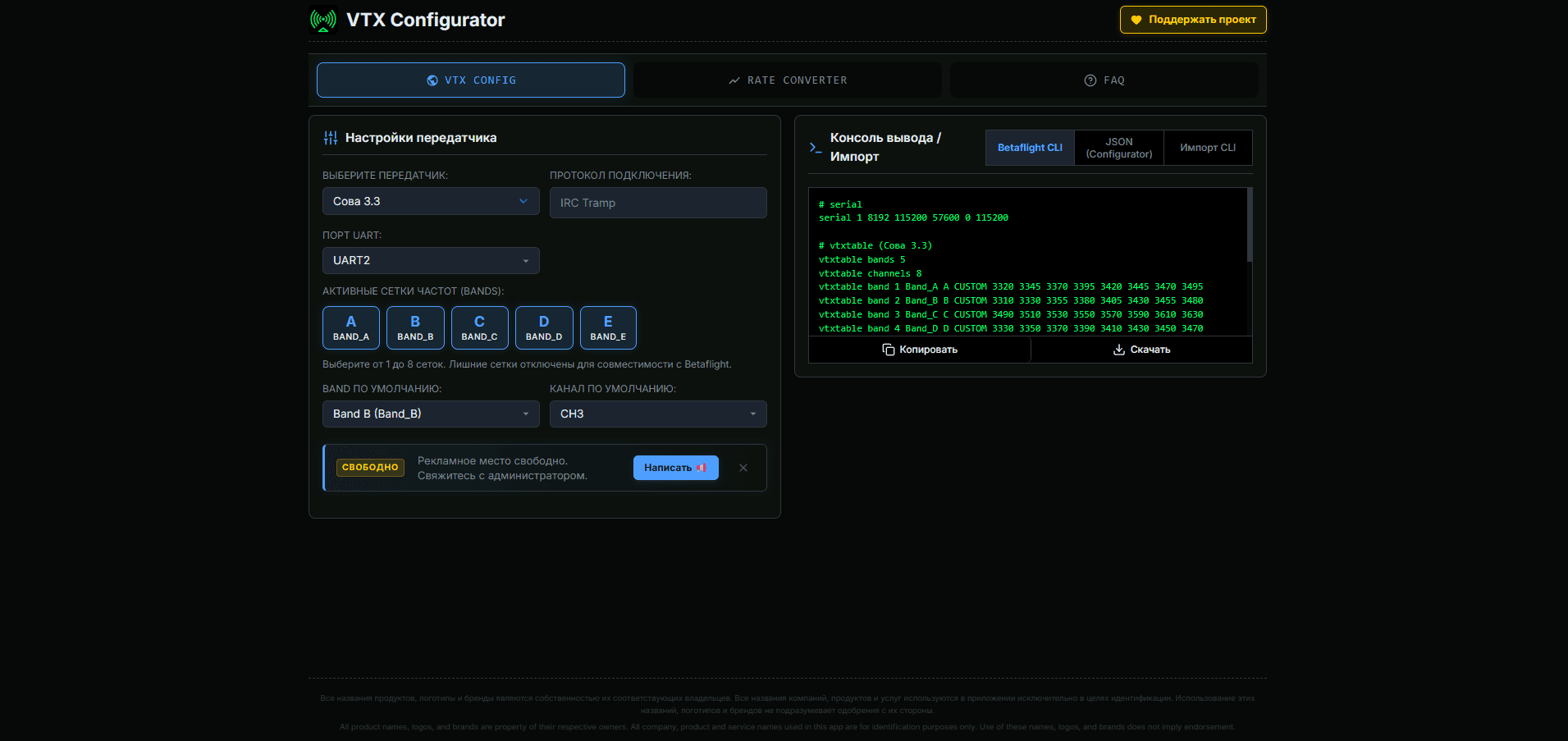This screenshot has height=741, width=1568.
Task: Click the copy icon next to Копировать
Action: [889, 350]
